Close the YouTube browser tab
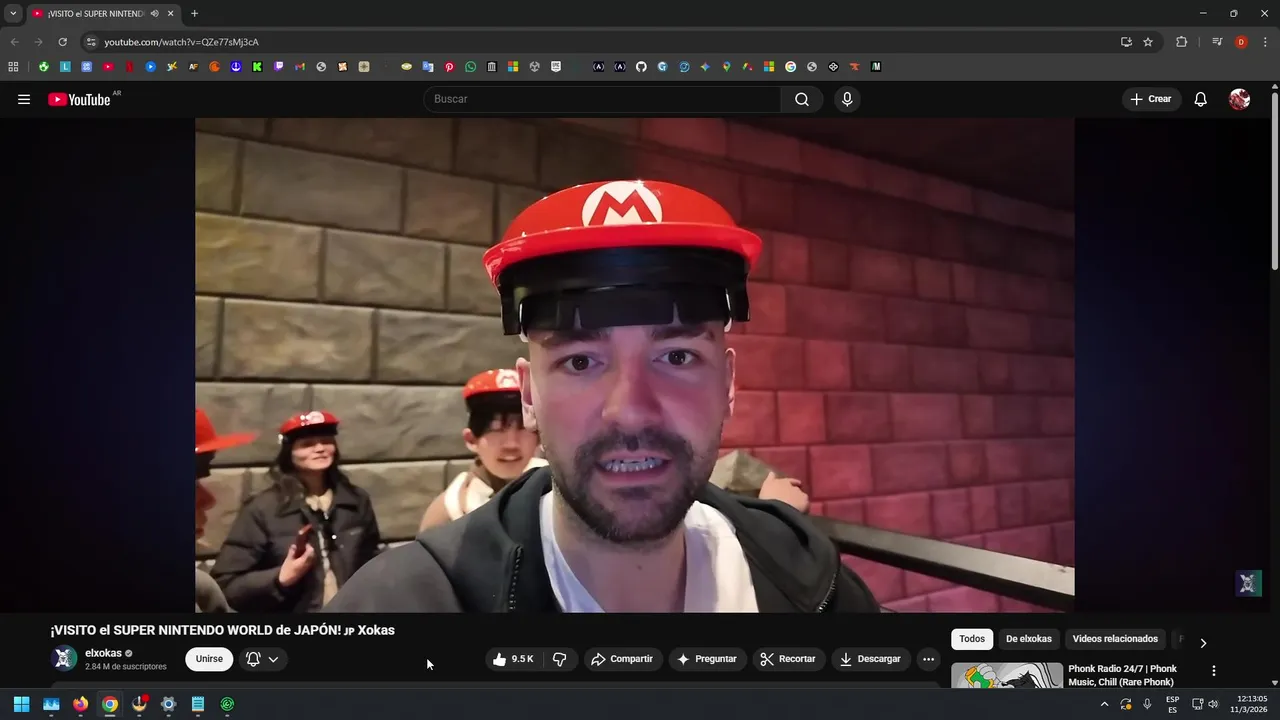This screenshot has width=1280, height=720. [171, 14]
